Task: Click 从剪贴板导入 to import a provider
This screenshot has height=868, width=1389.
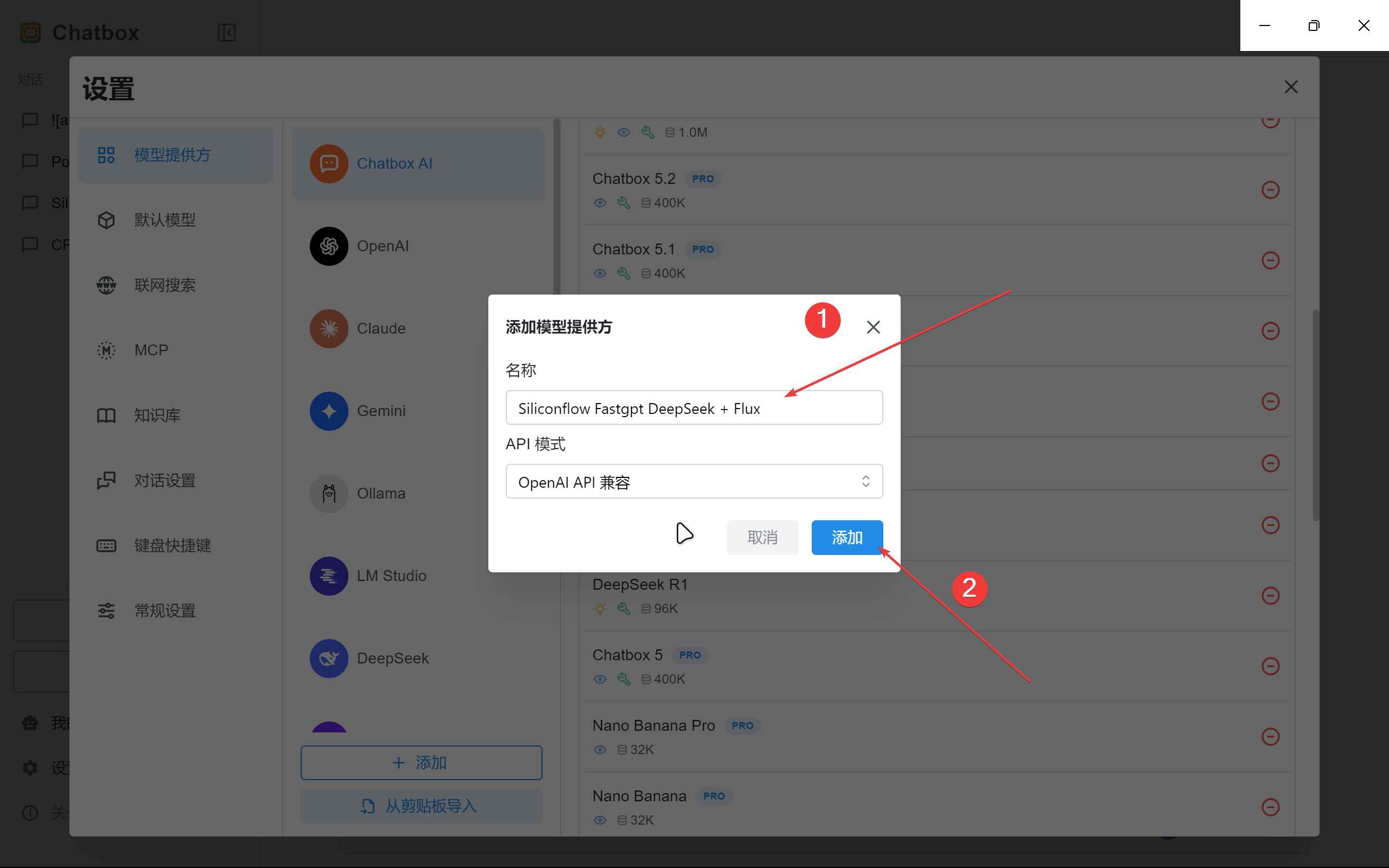Action: pyautogui.click(x=420, y=806)
